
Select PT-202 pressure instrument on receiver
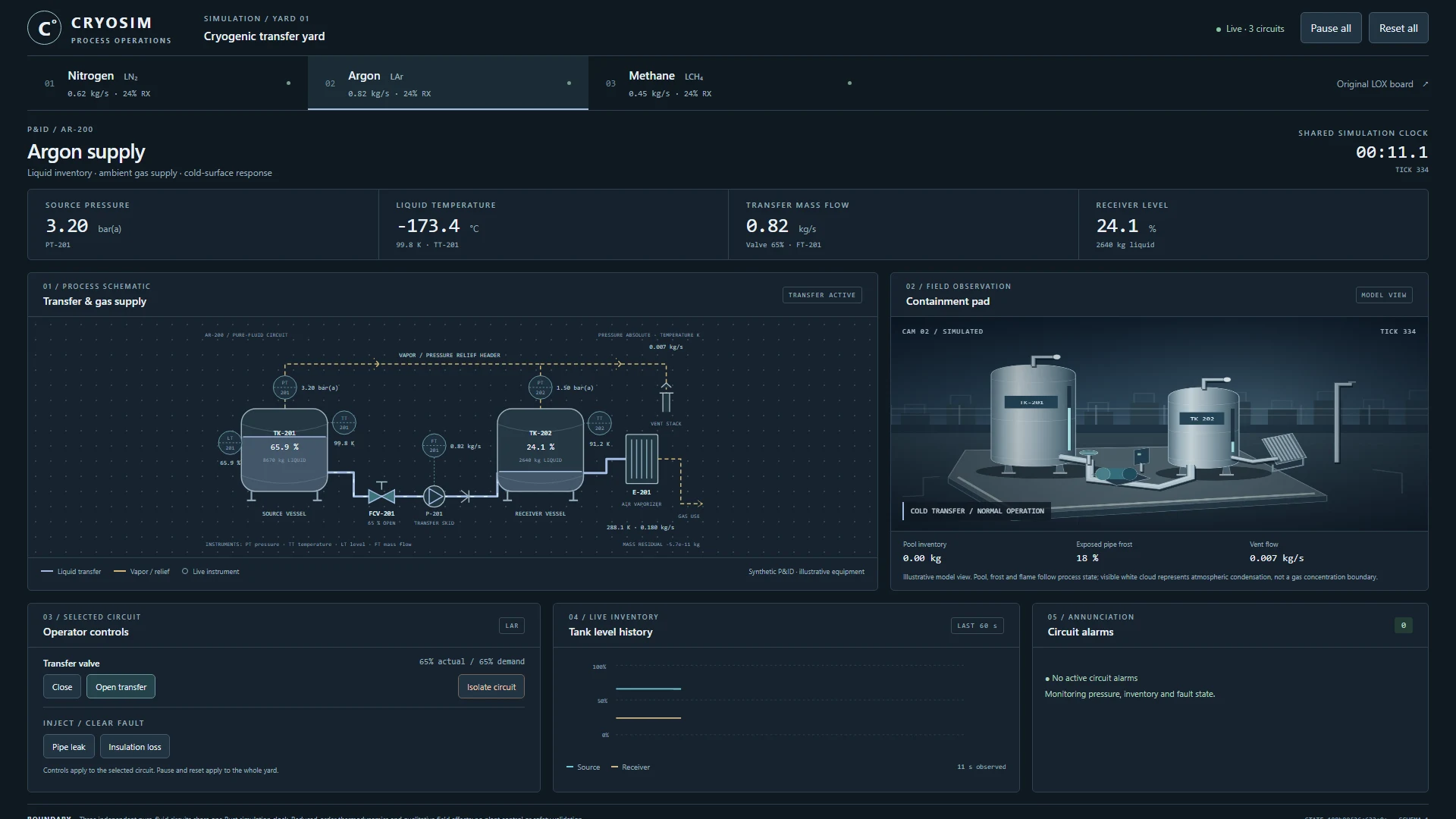tap(540, 388)
